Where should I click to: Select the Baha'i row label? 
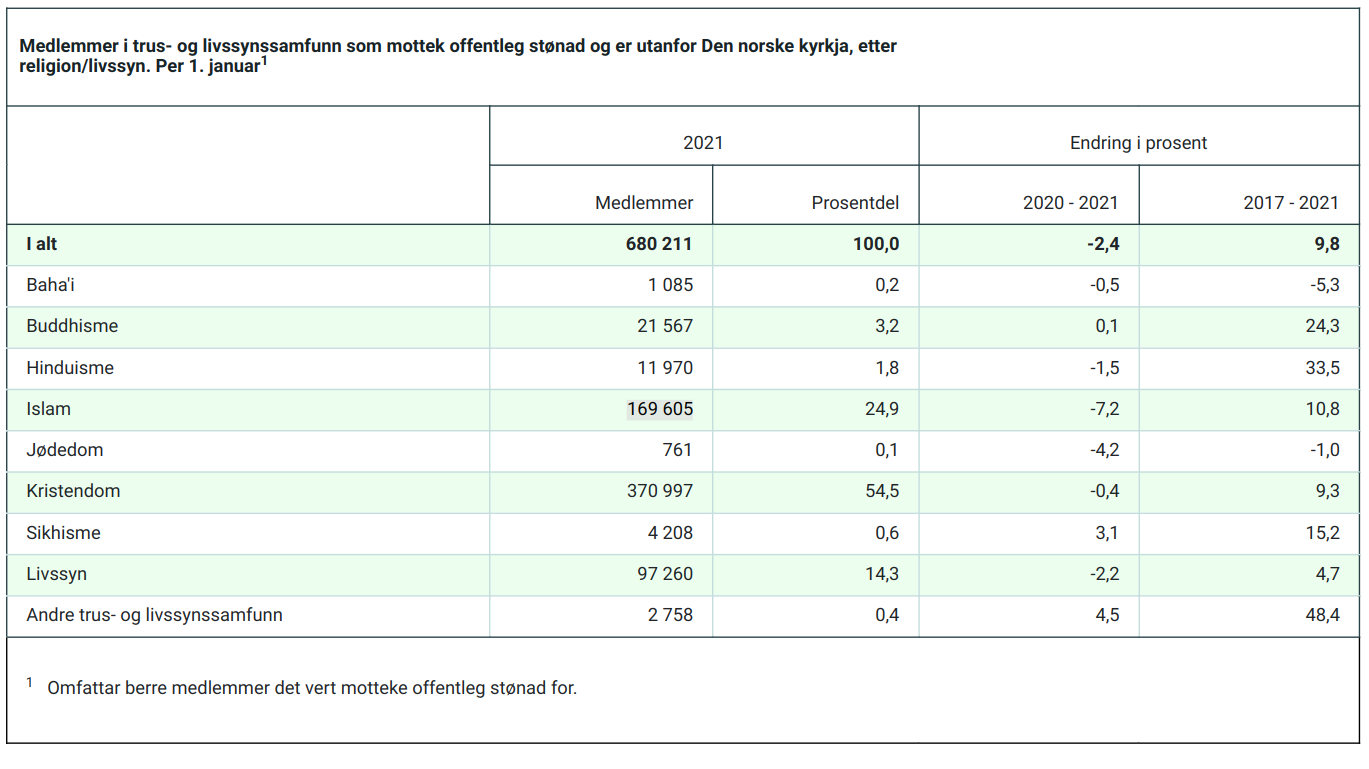[51, 285]
